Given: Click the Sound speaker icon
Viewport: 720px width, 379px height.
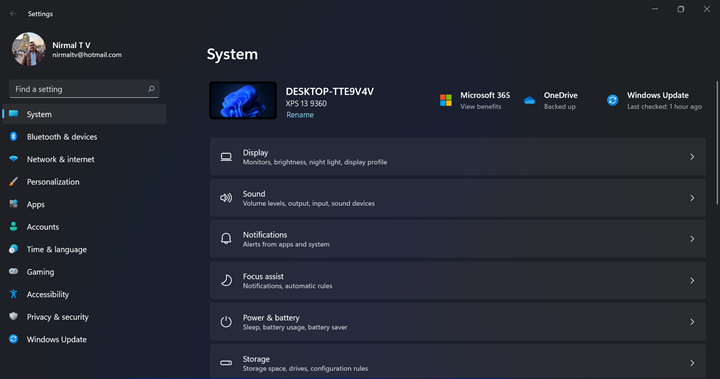Looking at the screenshot, I should pyautogui.click(x=226, y=198).
